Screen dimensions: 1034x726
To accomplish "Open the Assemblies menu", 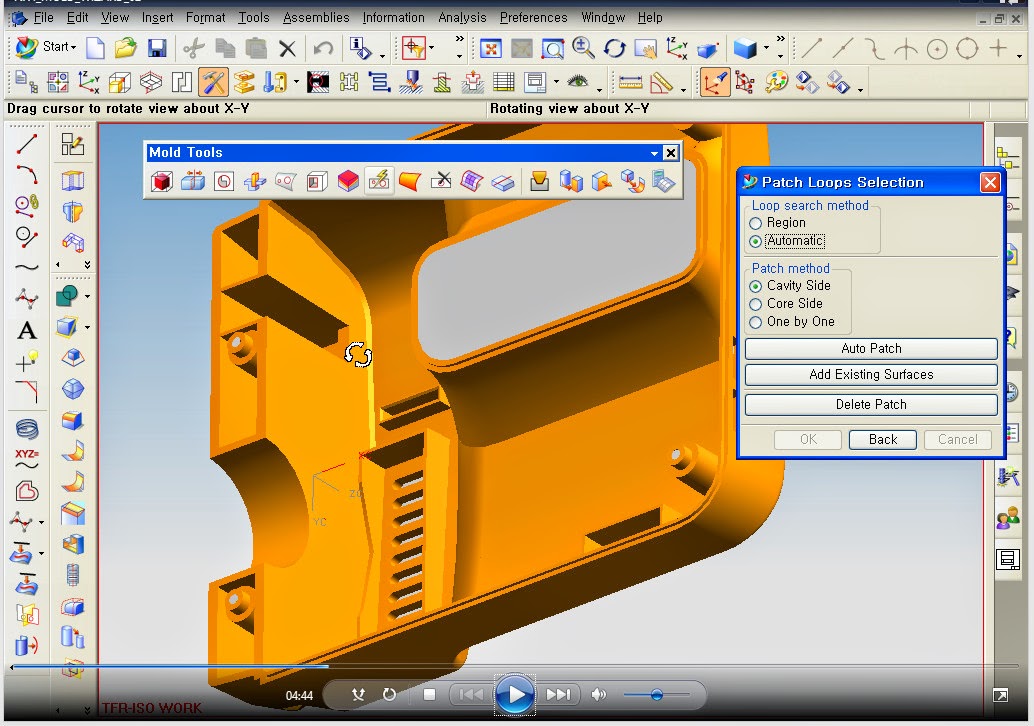I will tap(316, 17).
